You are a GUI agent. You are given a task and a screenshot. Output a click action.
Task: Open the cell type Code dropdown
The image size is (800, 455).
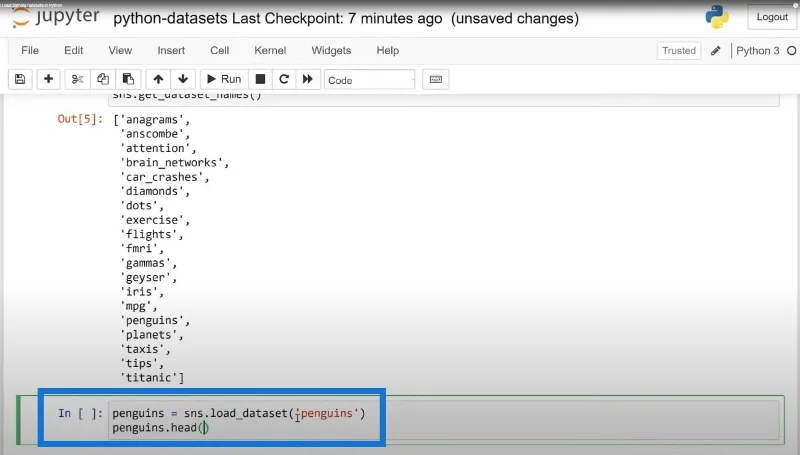point(369,80)
